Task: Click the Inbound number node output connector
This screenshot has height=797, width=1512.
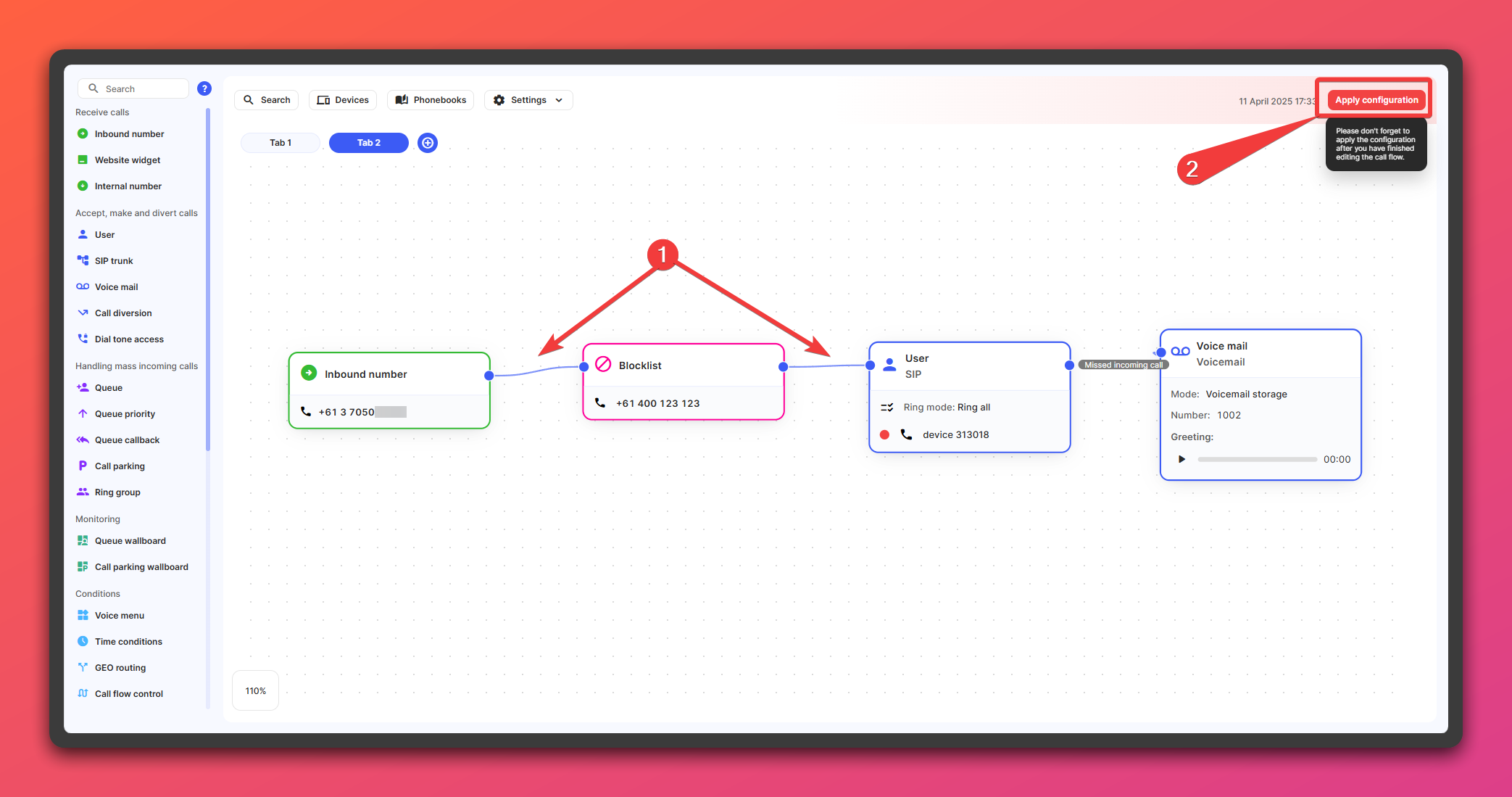Action: (x=489, y=375)
